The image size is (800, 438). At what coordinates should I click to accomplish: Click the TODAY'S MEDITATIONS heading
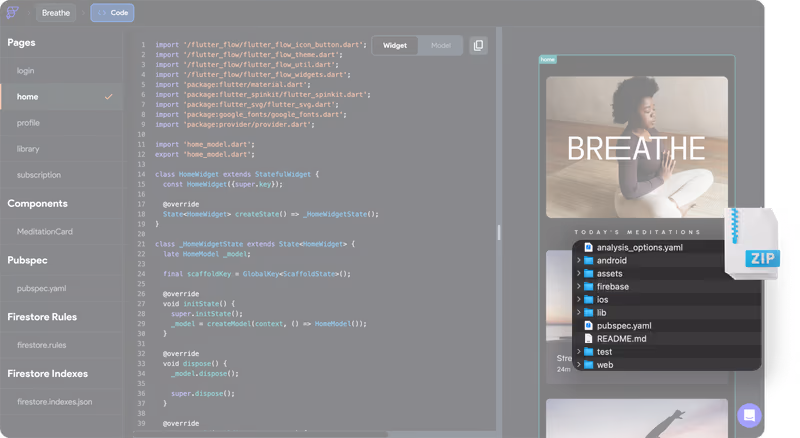pyautogui.click(x=637, y=232)
